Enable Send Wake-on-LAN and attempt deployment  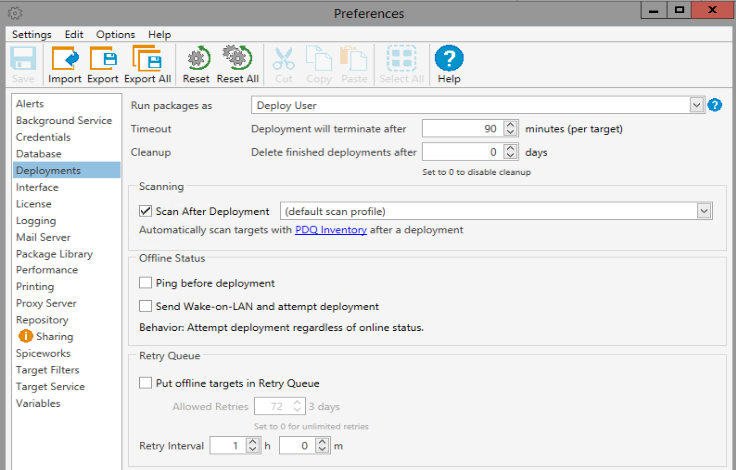(146, 306)
